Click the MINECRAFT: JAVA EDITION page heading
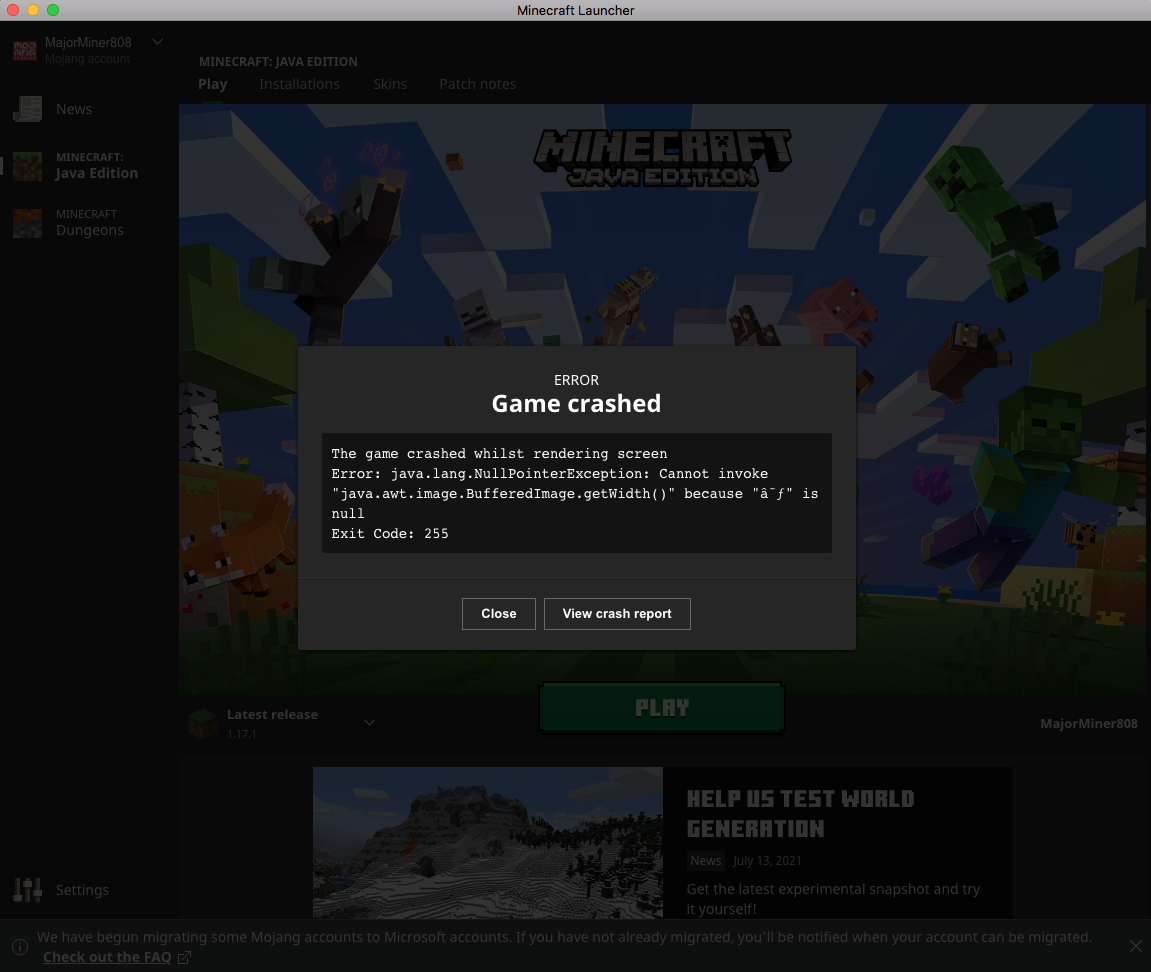This screenshot has width=1151, height=972. [278, 62]
